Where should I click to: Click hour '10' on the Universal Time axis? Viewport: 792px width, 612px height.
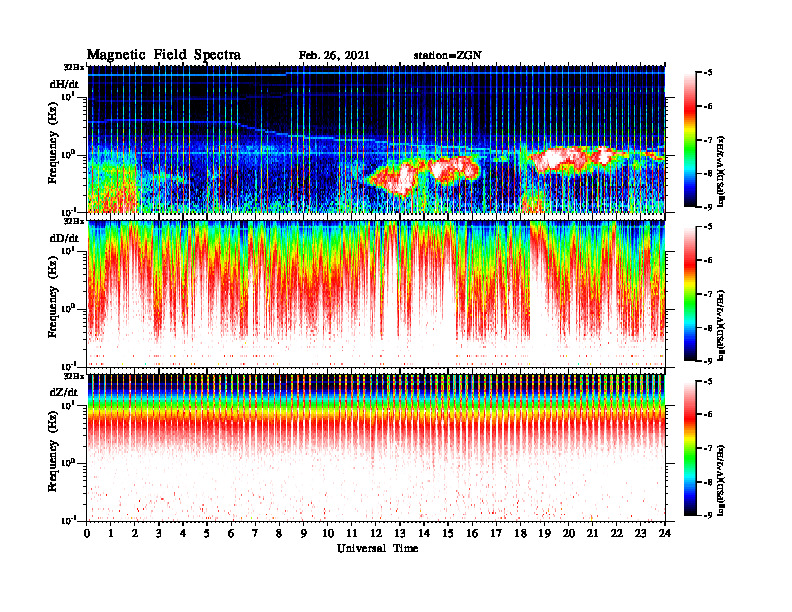pos(328,533)
